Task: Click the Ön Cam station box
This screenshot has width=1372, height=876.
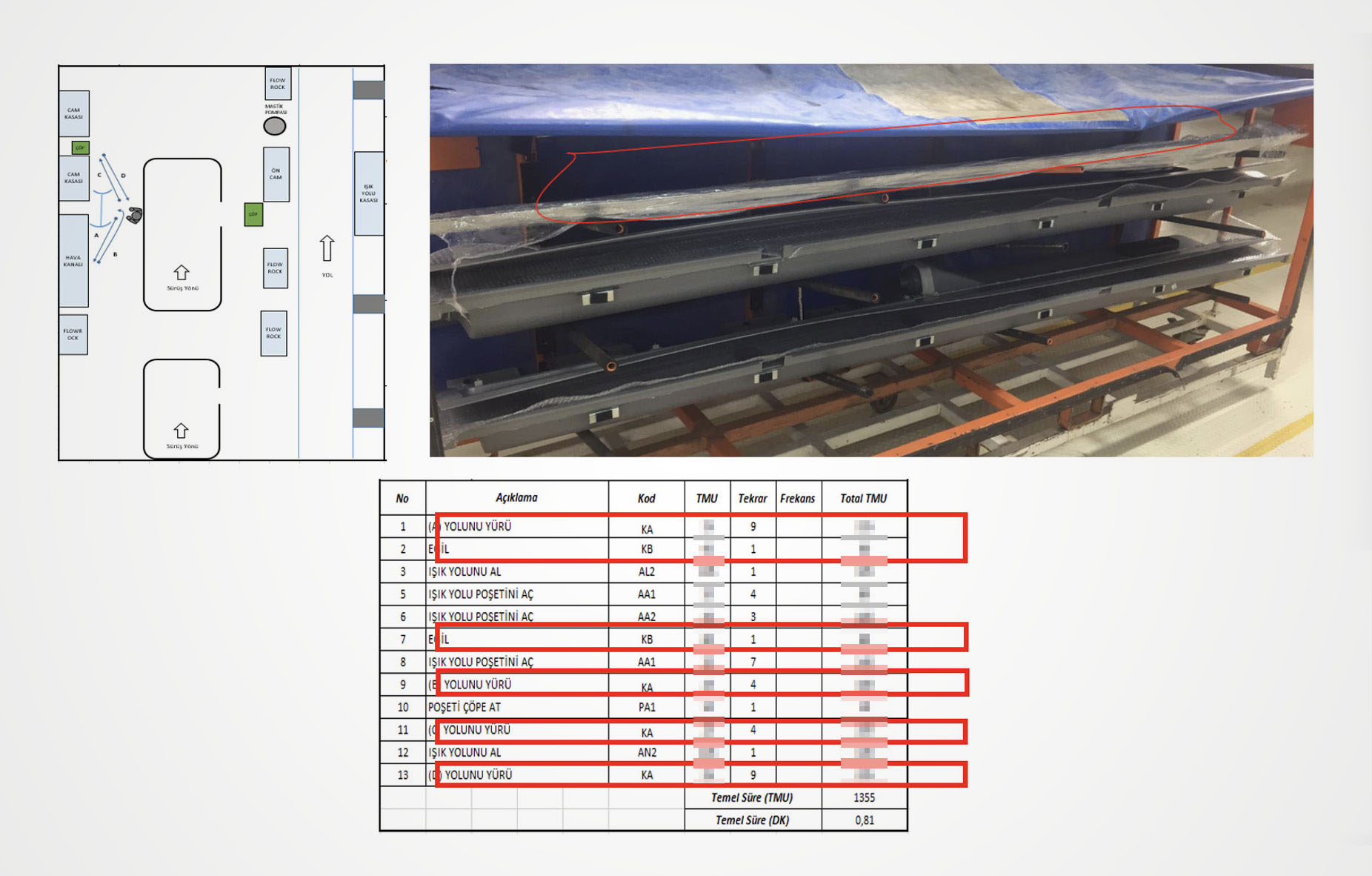Action: (276, 174)
